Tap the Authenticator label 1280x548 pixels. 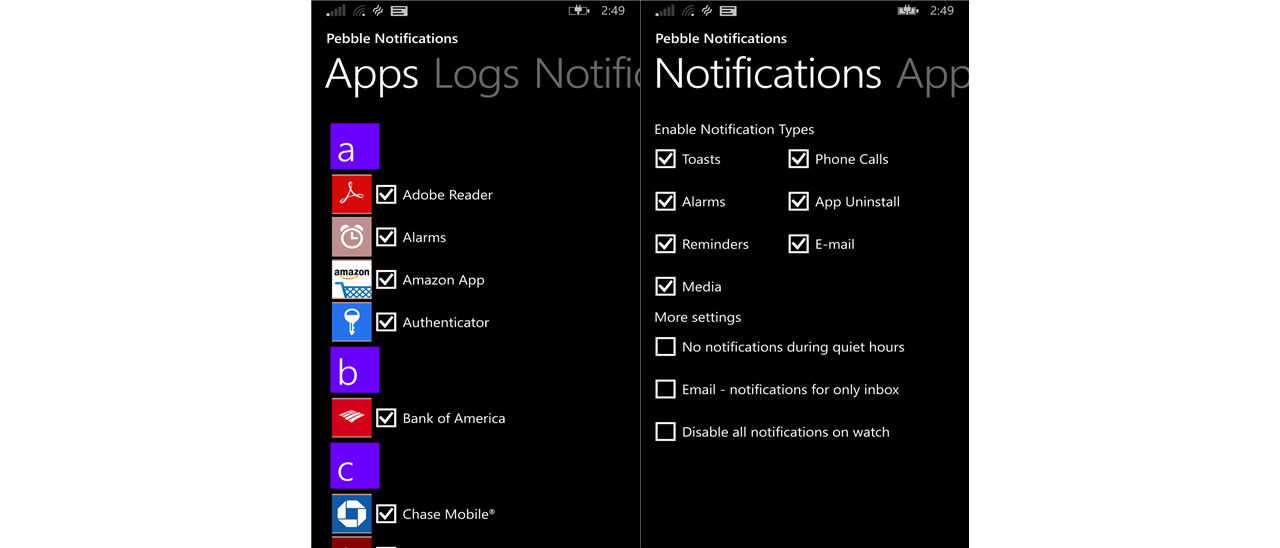(446, 322)
